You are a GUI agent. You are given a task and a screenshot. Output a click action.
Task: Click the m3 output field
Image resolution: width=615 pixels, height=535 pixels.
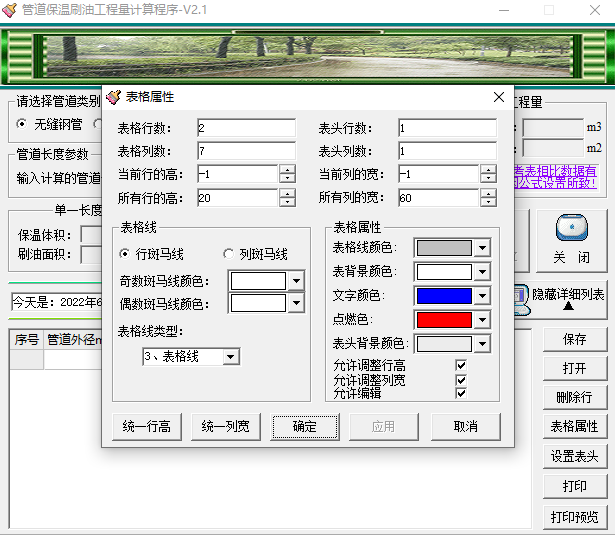point(553,128)
